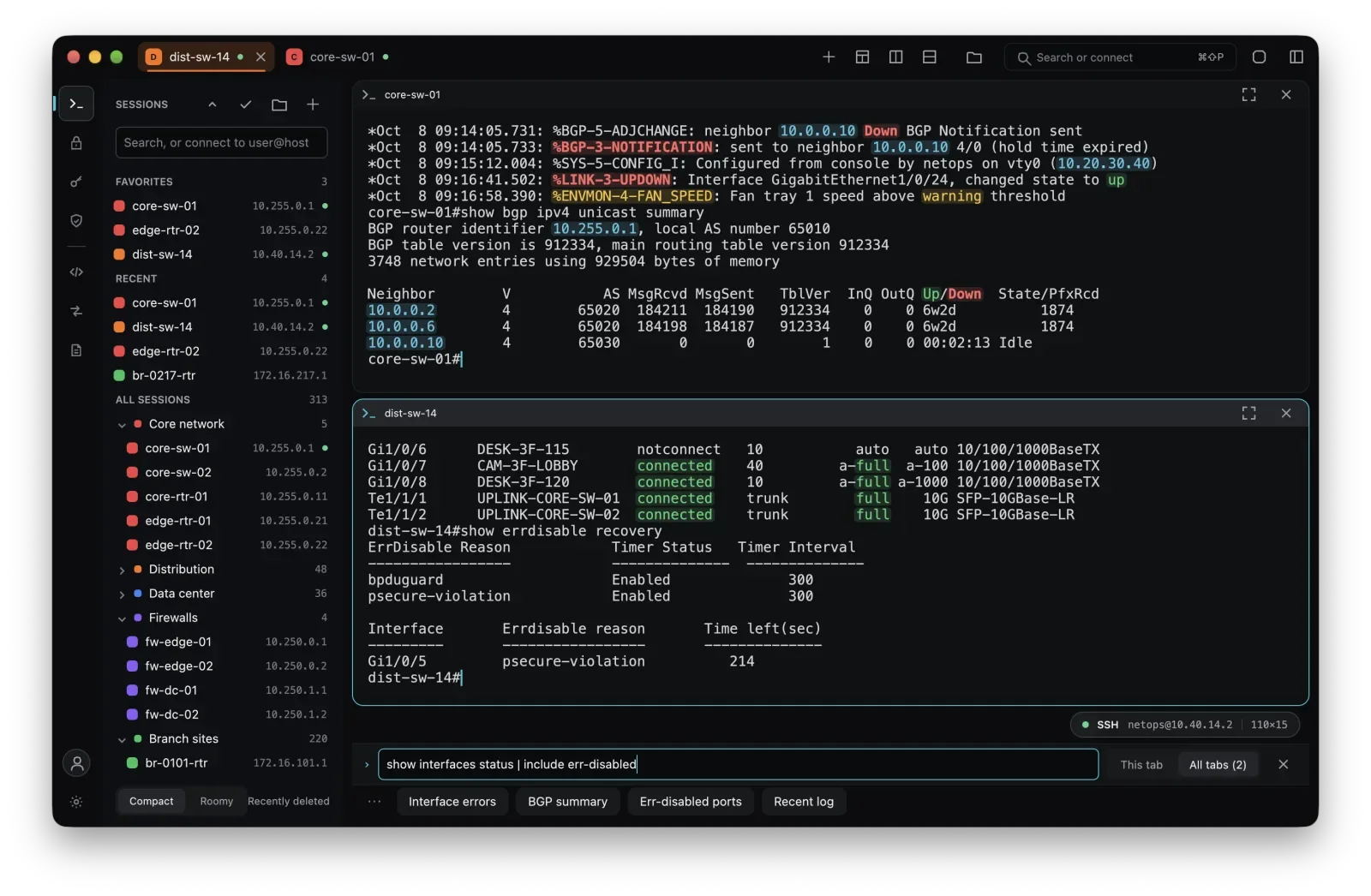The image size is (1371, 896).
Task: Run the Interface errors snippet
Action: tap(452, 801)
